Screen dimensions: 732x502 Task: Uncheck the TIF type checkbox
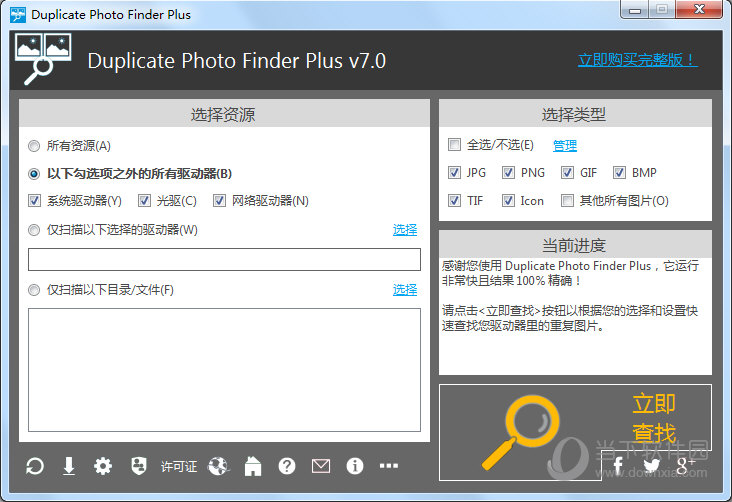[454, 201]
